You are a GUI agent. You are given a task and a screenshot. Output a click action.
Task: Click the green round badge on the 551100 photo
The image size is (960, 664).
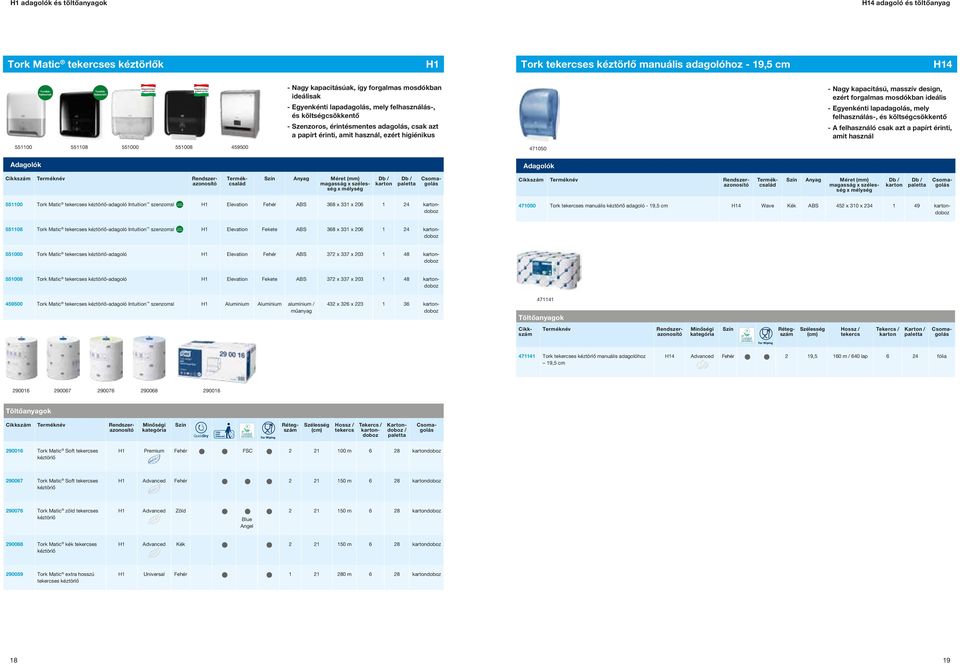[x=45, y=93]
